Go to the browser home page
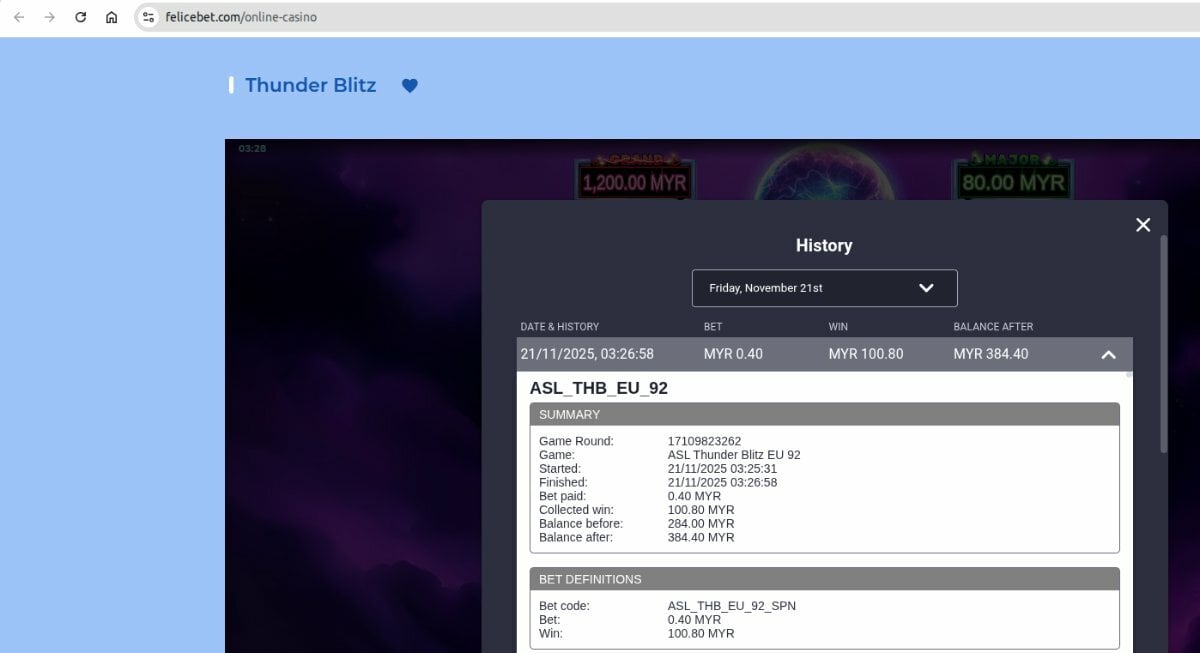The image size is (1200, 653). pos(112,17)
